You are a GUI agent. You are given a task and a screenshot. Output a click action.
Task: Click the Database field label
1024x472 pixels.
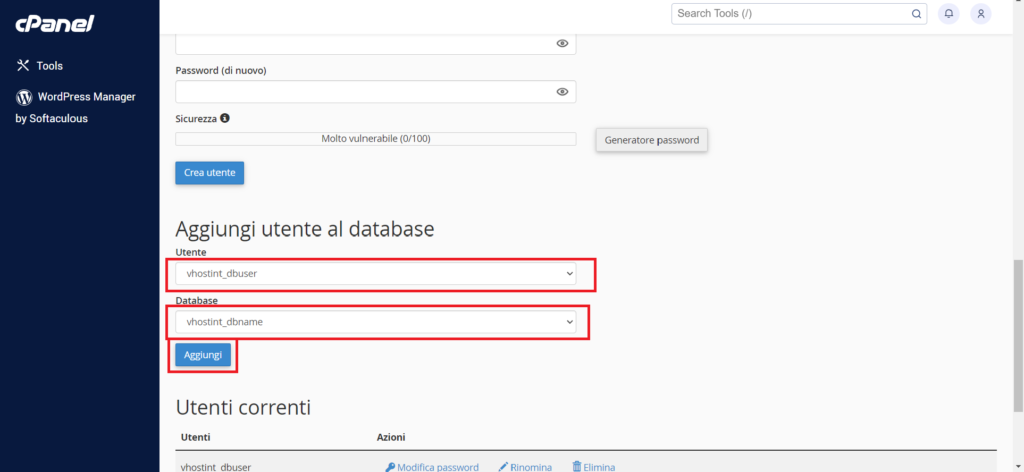pos(197,300)
